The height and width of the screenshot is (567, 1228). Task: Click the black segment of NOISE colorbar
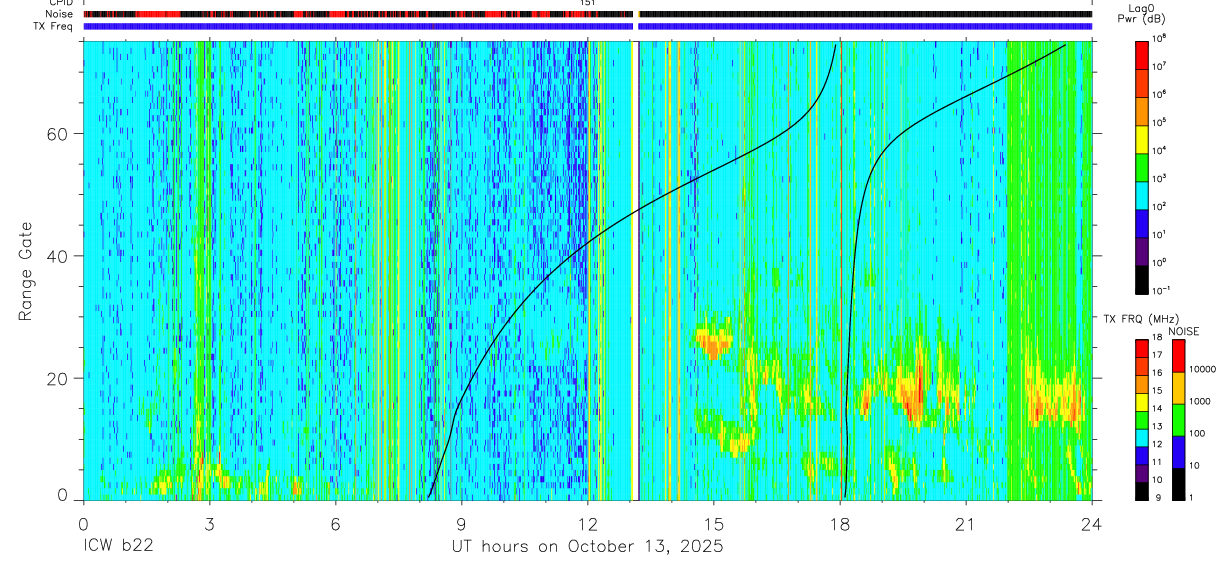1178,484
